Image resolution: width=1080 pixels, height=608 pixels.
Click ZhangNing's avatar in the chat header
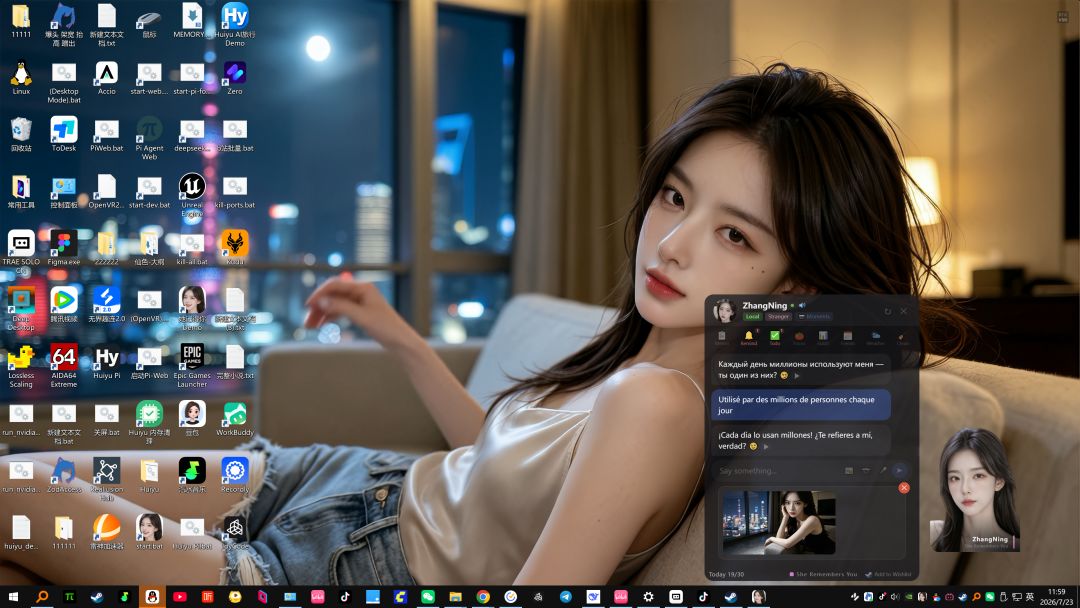coord(725,311)
